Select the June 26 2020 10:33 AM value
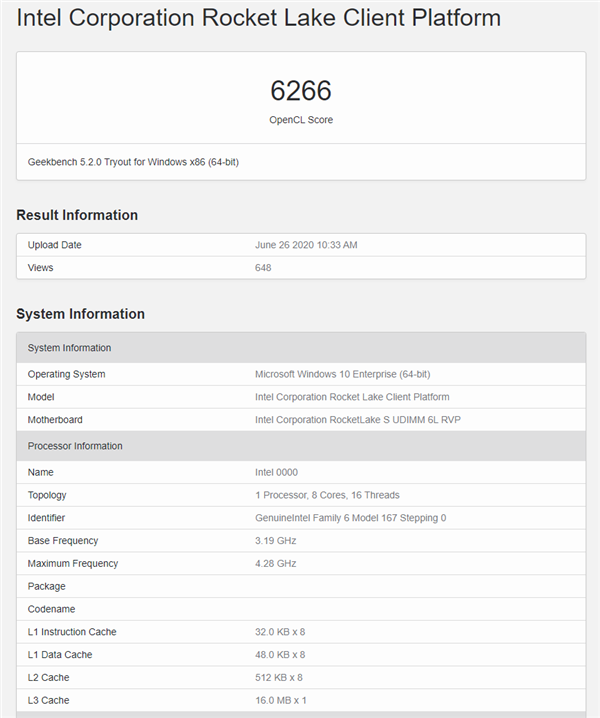Image resolution: width=600 pixels, height=718 pixels. point(306,245)
